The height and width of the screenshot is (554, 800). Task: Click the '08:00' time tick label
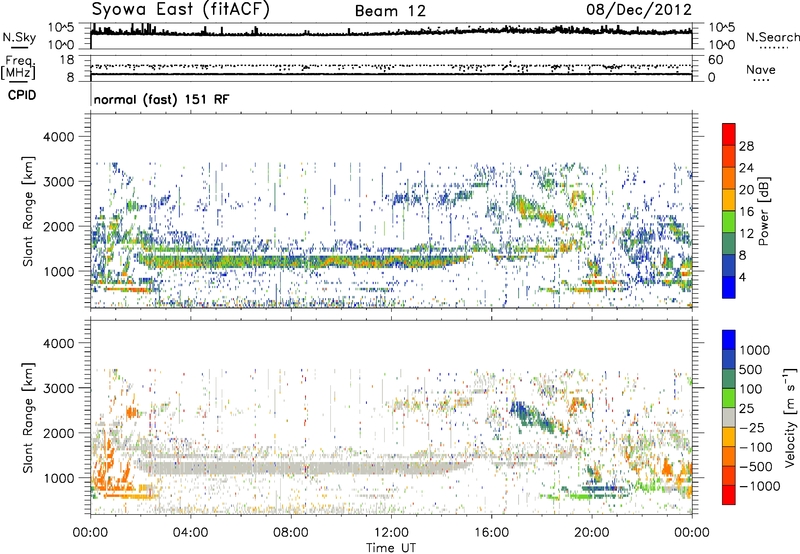(290, 533)
